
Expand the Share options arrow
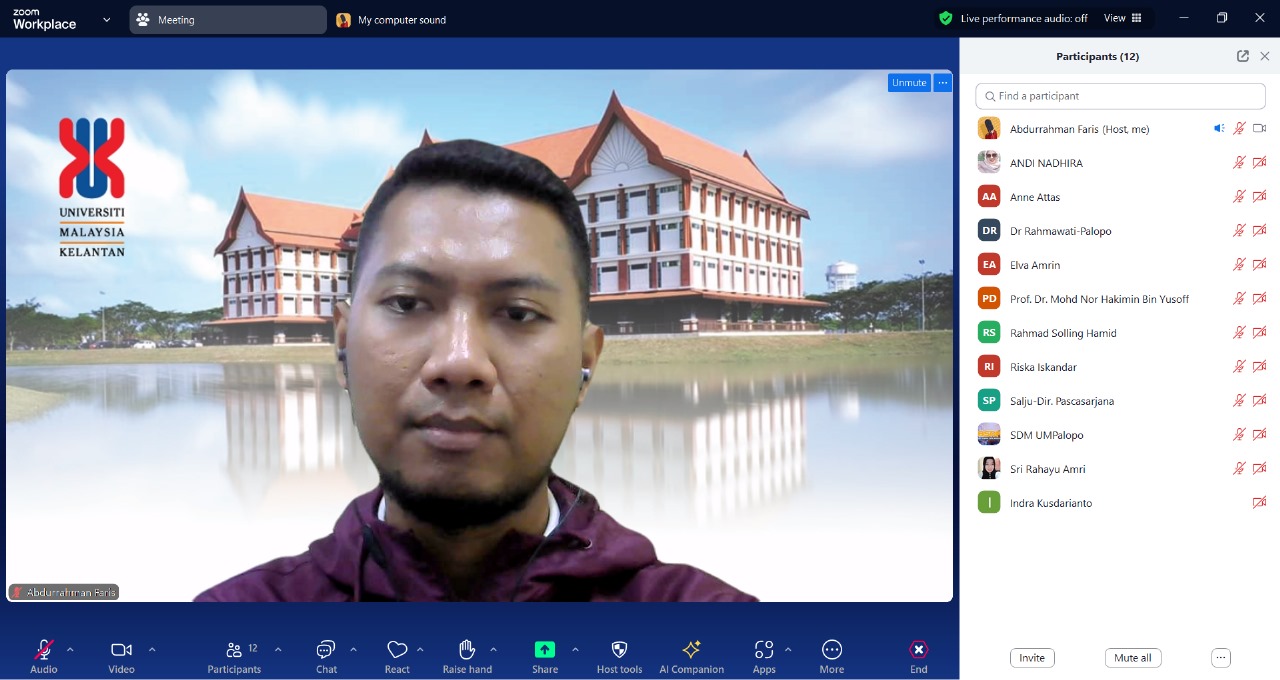[x=575, y=650]
